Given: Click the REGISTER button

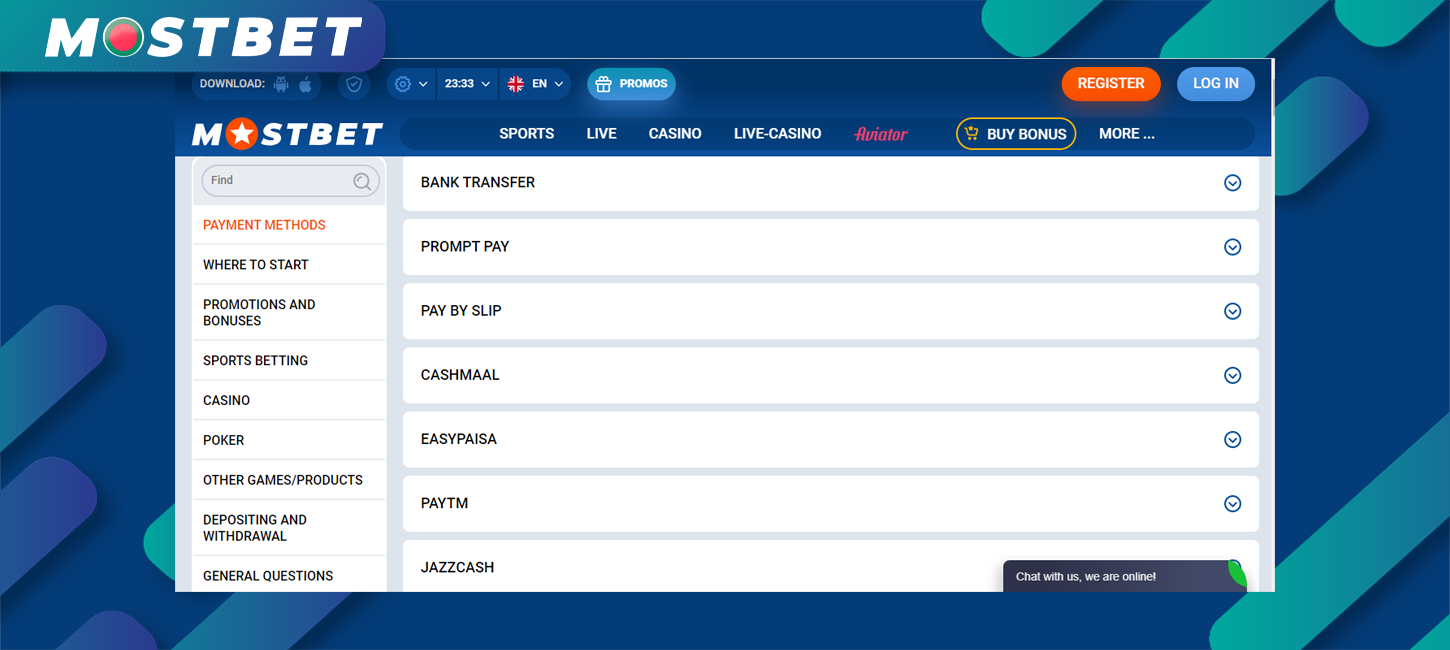Looking at the screenshot, I should (1111, 84).
